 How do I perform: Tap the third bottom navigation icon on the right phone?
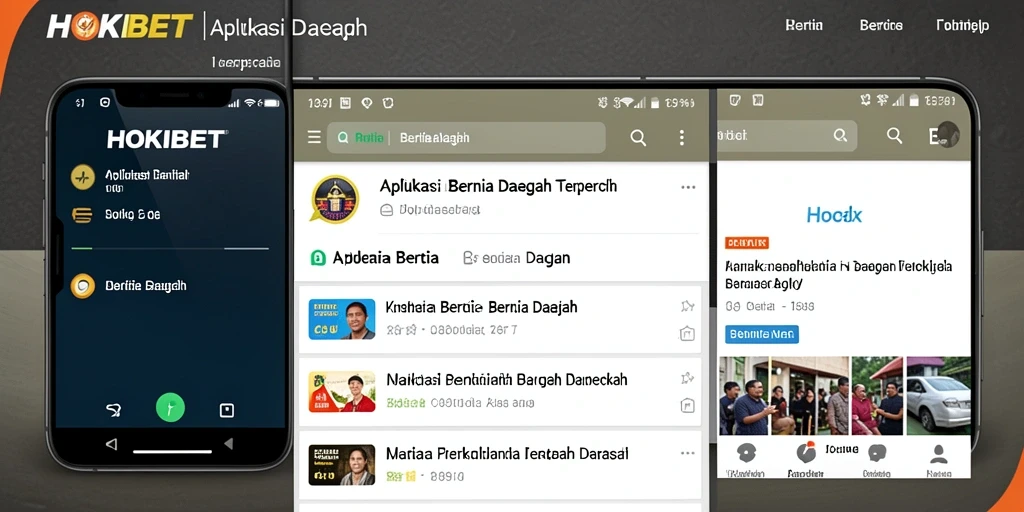tap(877, 453)
